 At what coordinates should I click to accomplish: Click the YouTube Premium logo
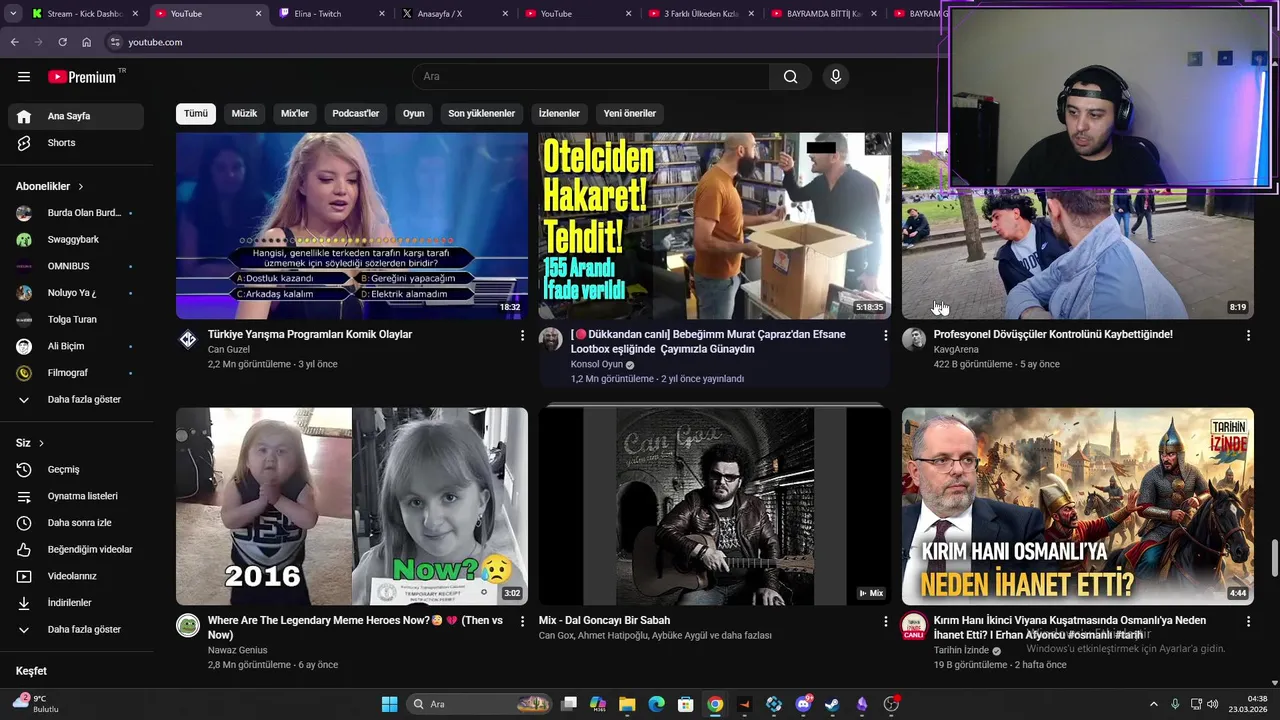tap(82, 77)
